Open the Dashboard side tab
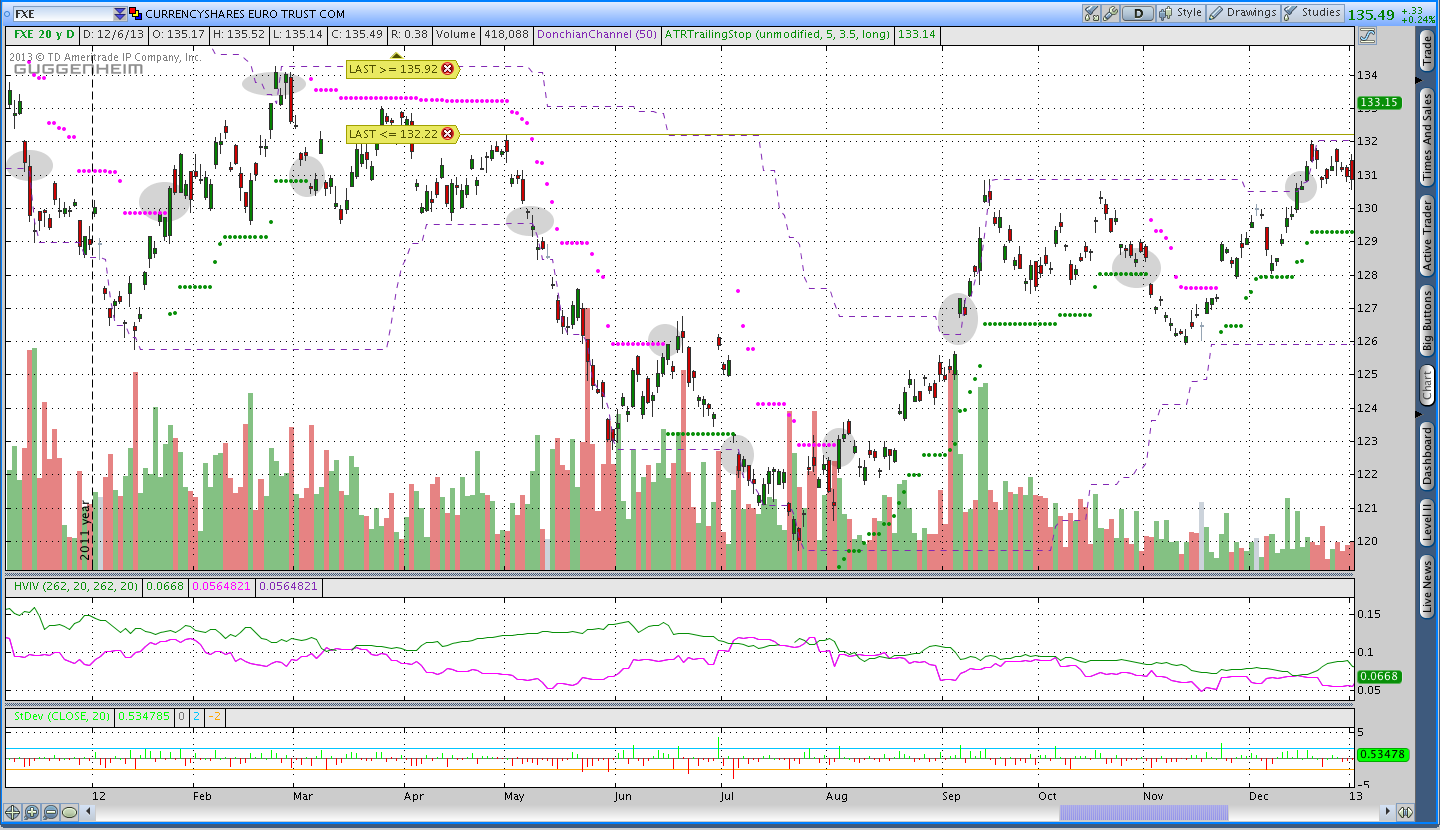1440x830 pixels. click(1427, 457)
